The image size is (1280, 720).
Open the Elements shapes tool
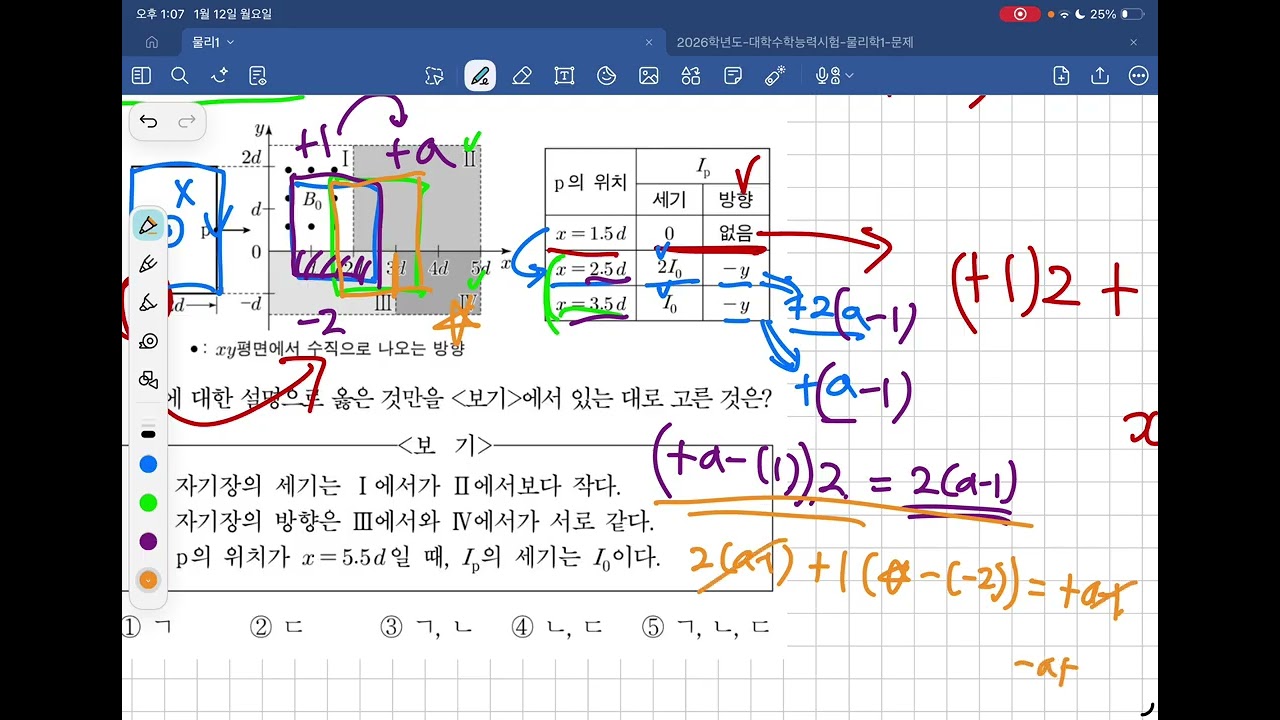[x=691, y=76]
